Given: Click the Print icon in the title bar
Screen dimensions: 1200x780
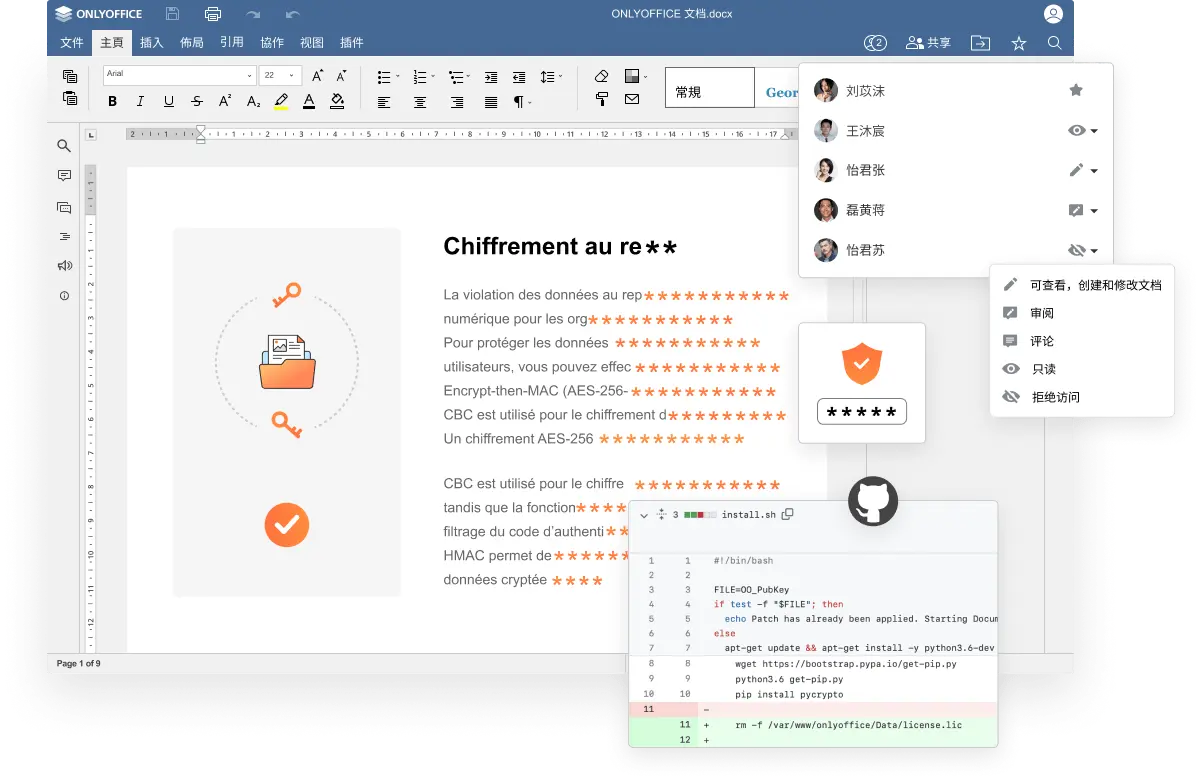Looking at the screenshot, I should tap(211, 13).
